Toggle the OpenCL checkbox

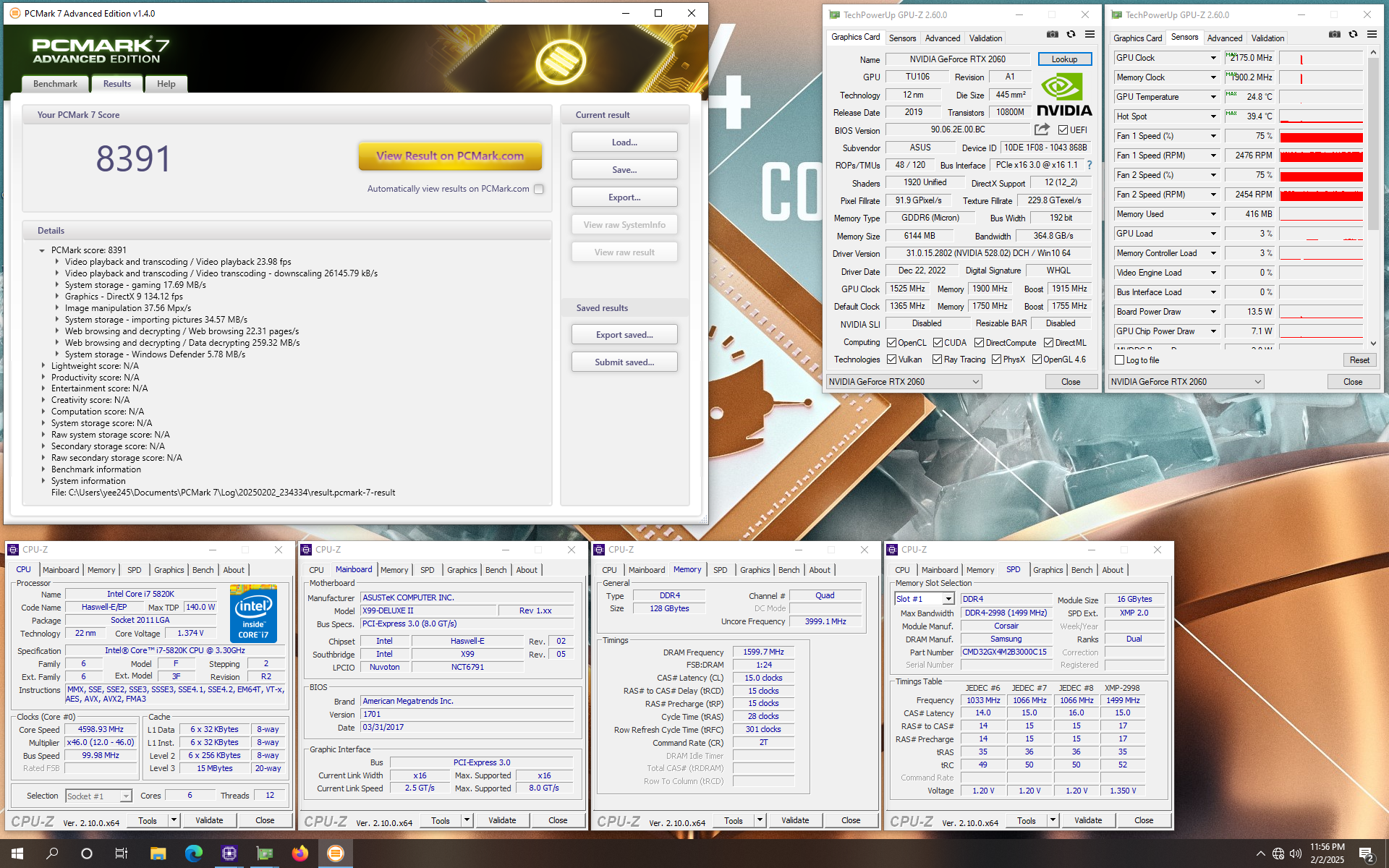892,343
